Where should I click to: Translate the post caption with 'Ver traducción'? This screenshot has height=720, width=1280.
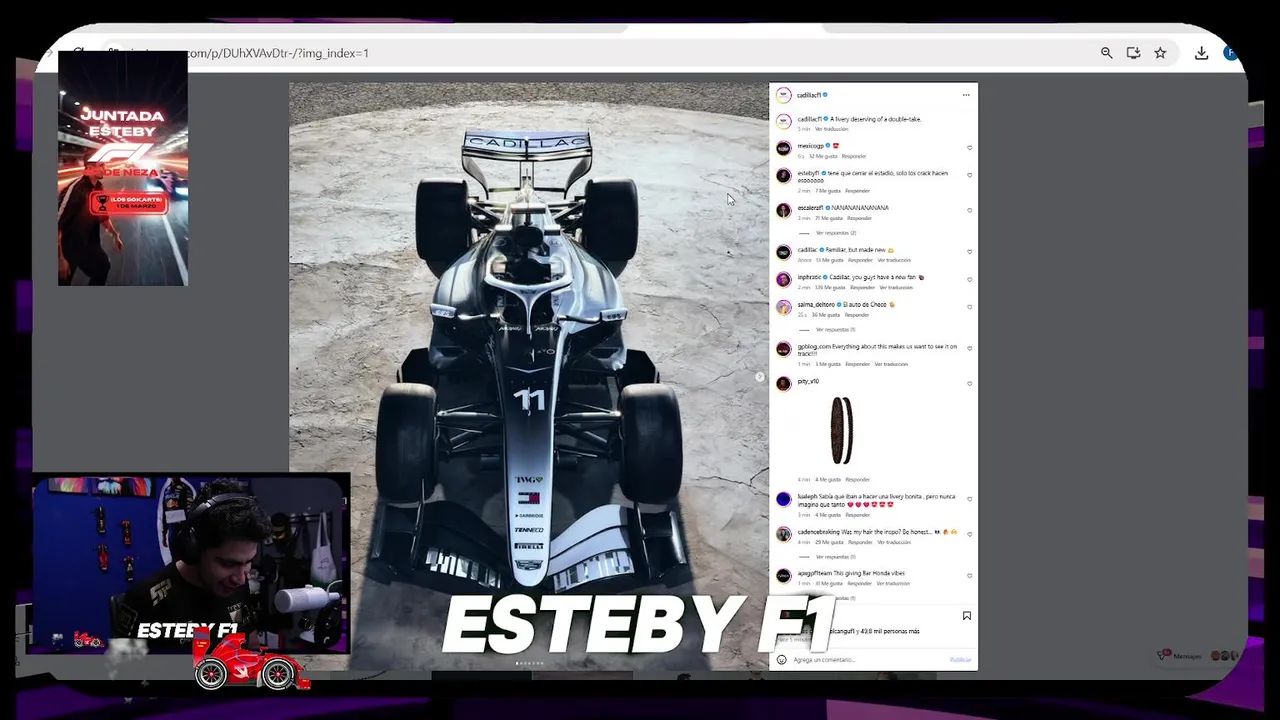coord(831,129)
